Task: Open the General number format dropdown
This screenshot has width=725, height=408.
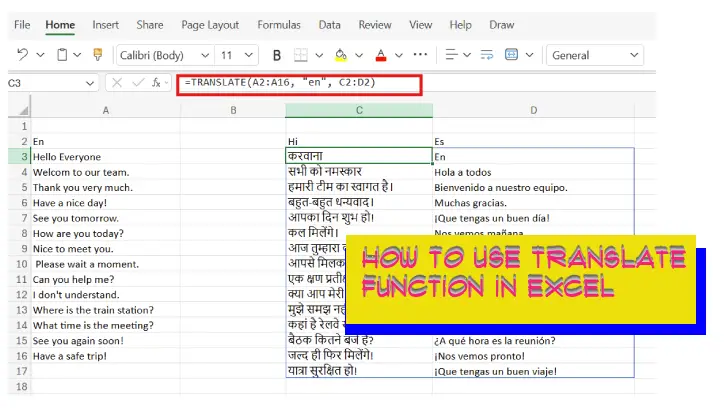Action: tap(595, 56)
